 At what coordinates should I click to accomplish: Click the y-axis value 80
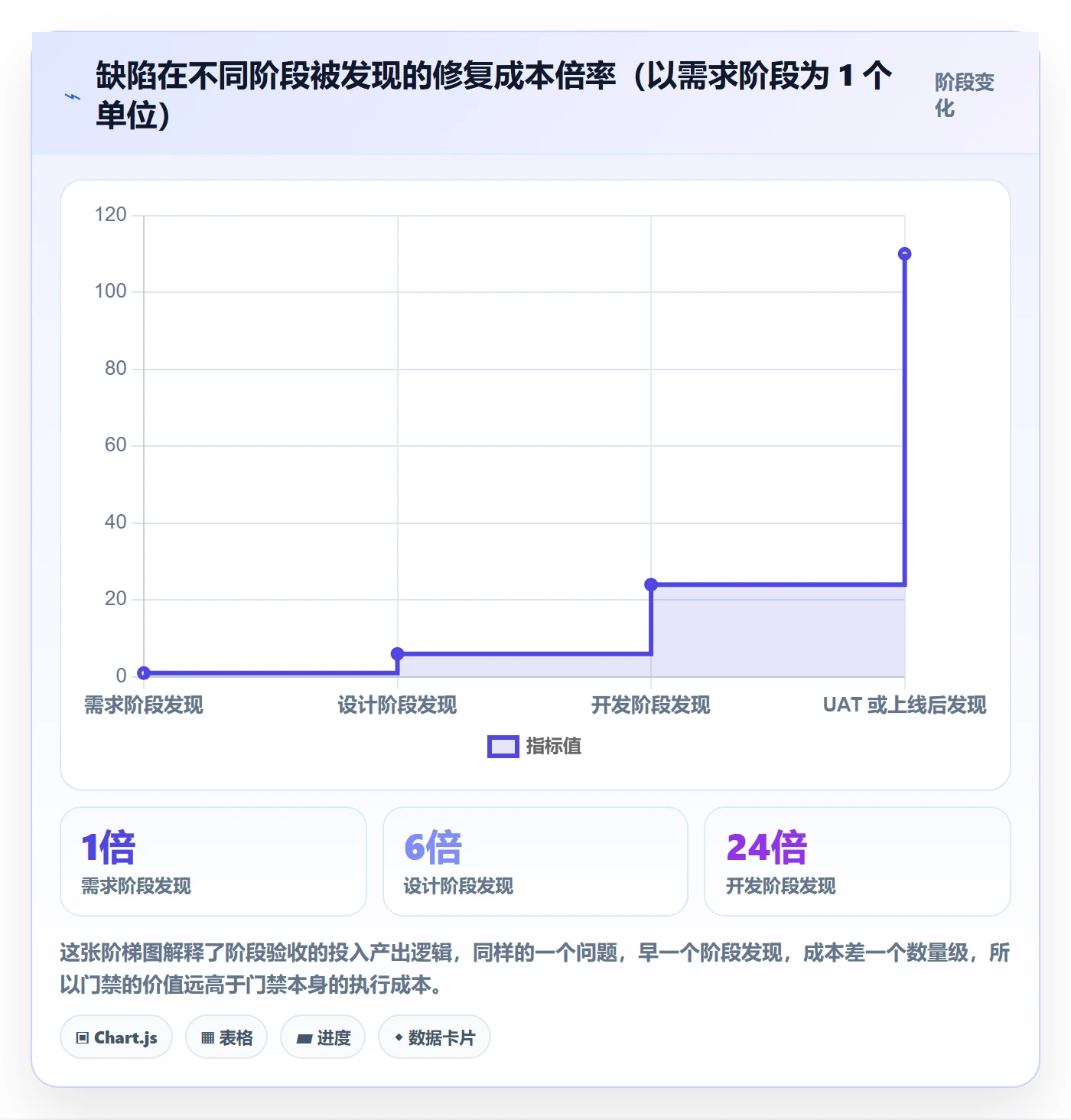[x=116, y=369]
